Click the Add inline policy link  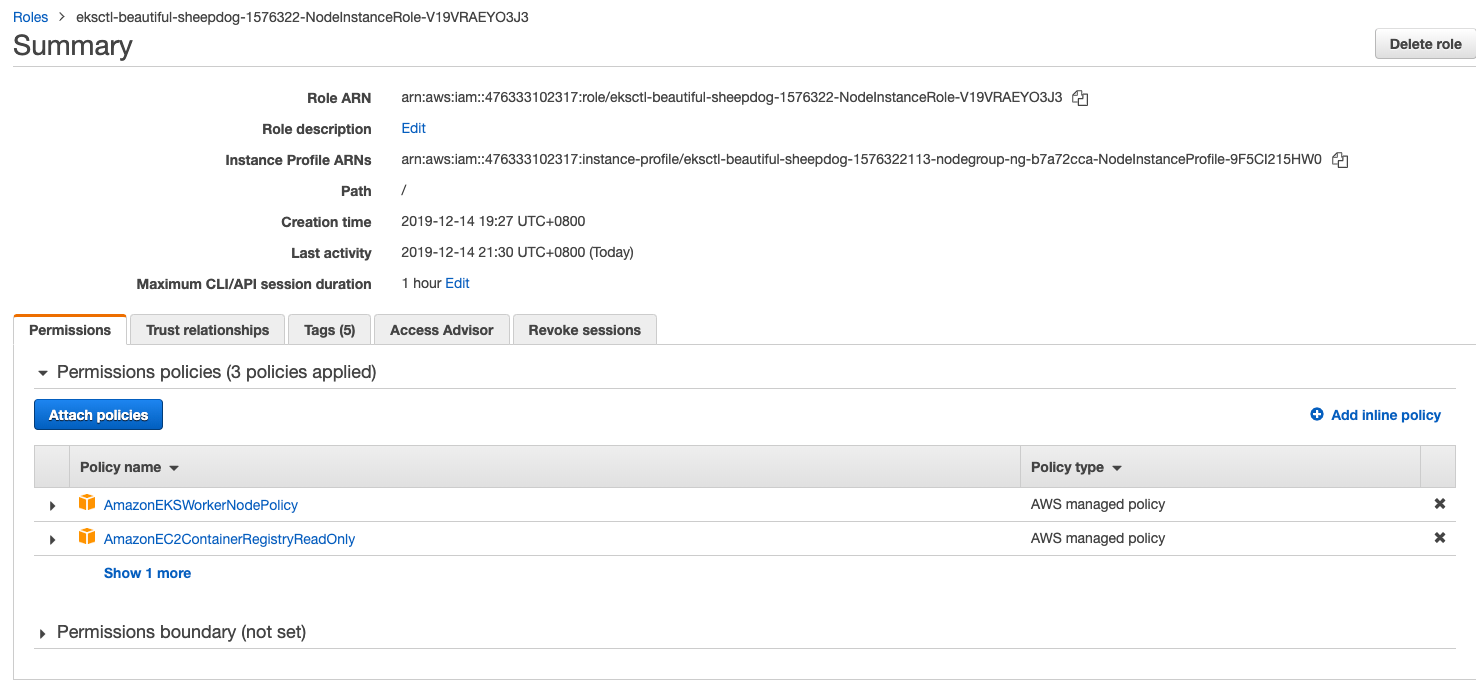(1386, 415)
